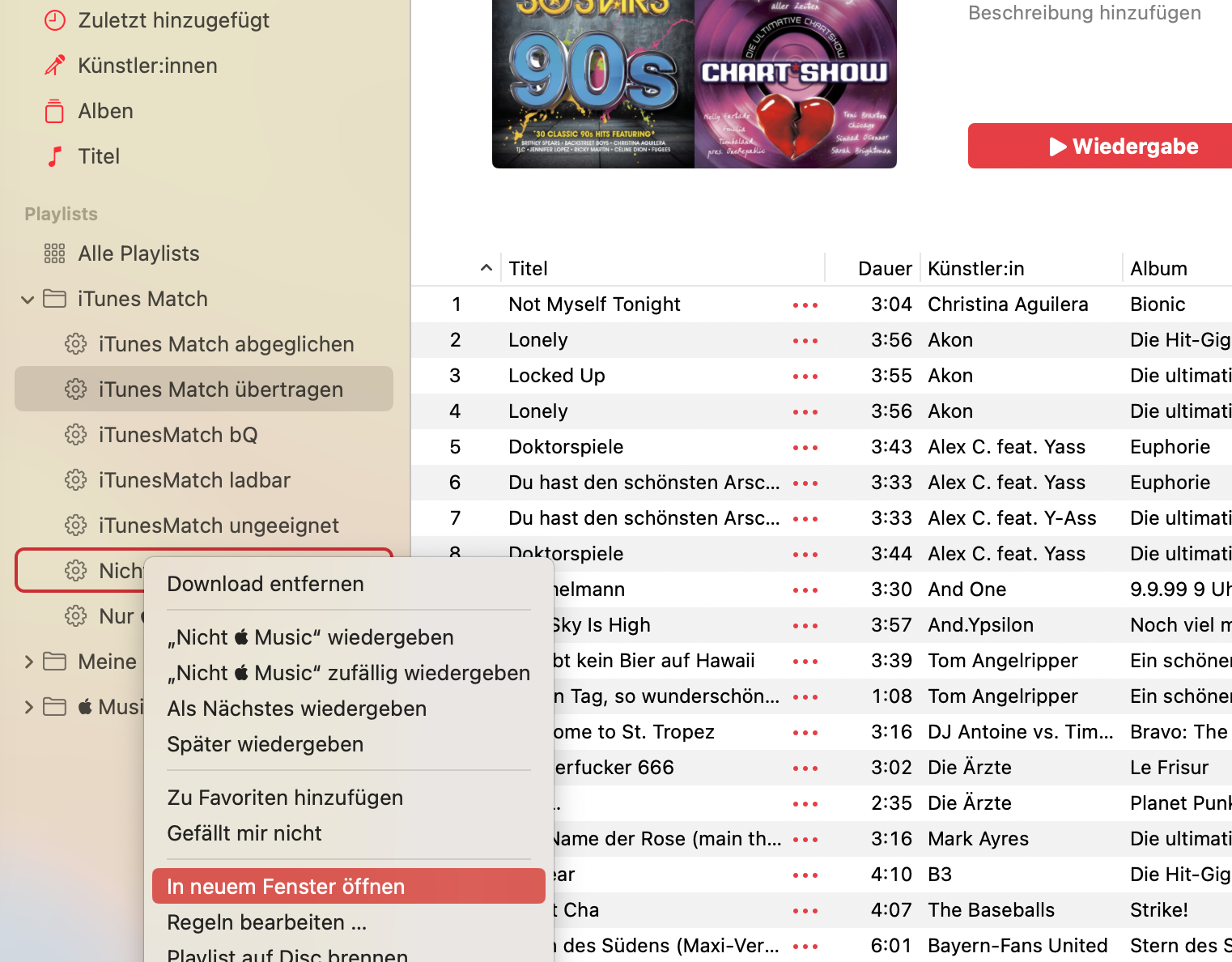Viewport: 1232px width, 962px height.
Task: Expand the Apple Music playlist folder
Action: tap(28, 707)
